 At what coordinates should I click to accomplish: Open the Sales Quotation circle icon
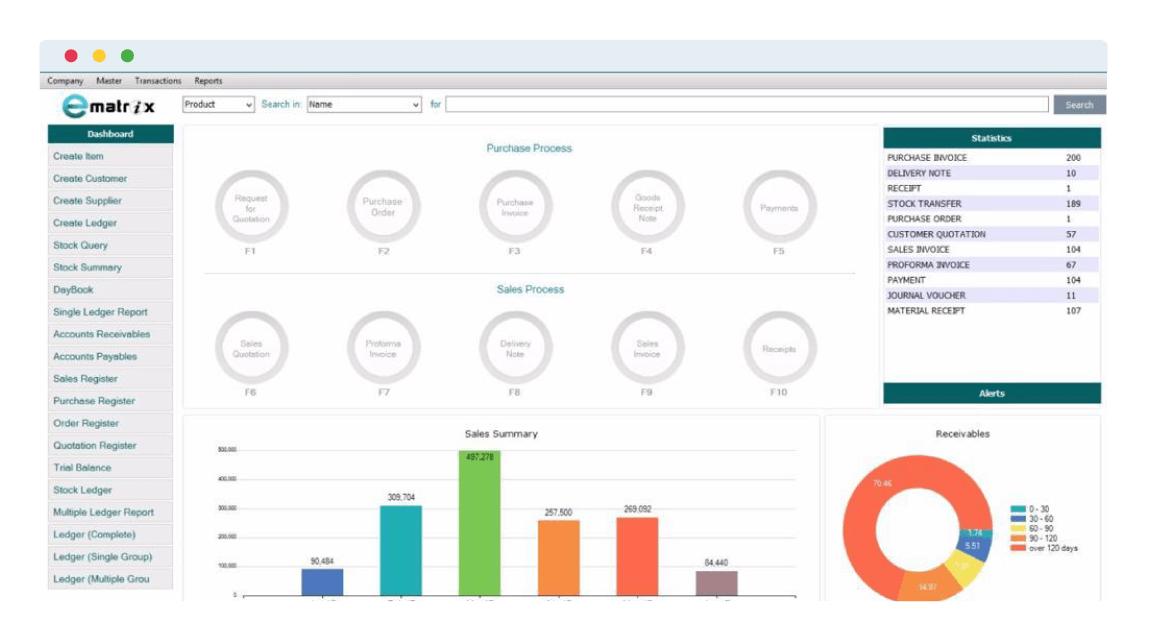pyautogui.click(x=251, y=348)
